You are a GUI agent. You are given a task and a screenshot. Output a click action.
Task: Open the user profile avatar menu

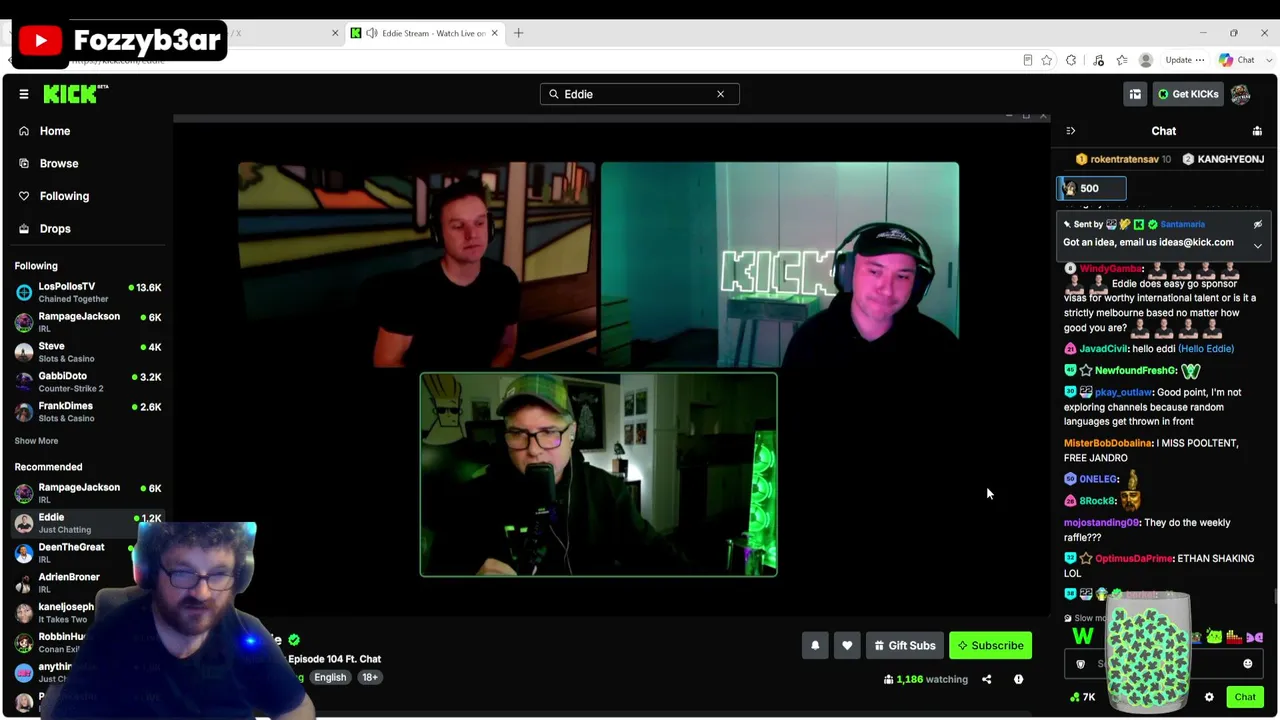pyautogui.click(x=1241, y=94)
